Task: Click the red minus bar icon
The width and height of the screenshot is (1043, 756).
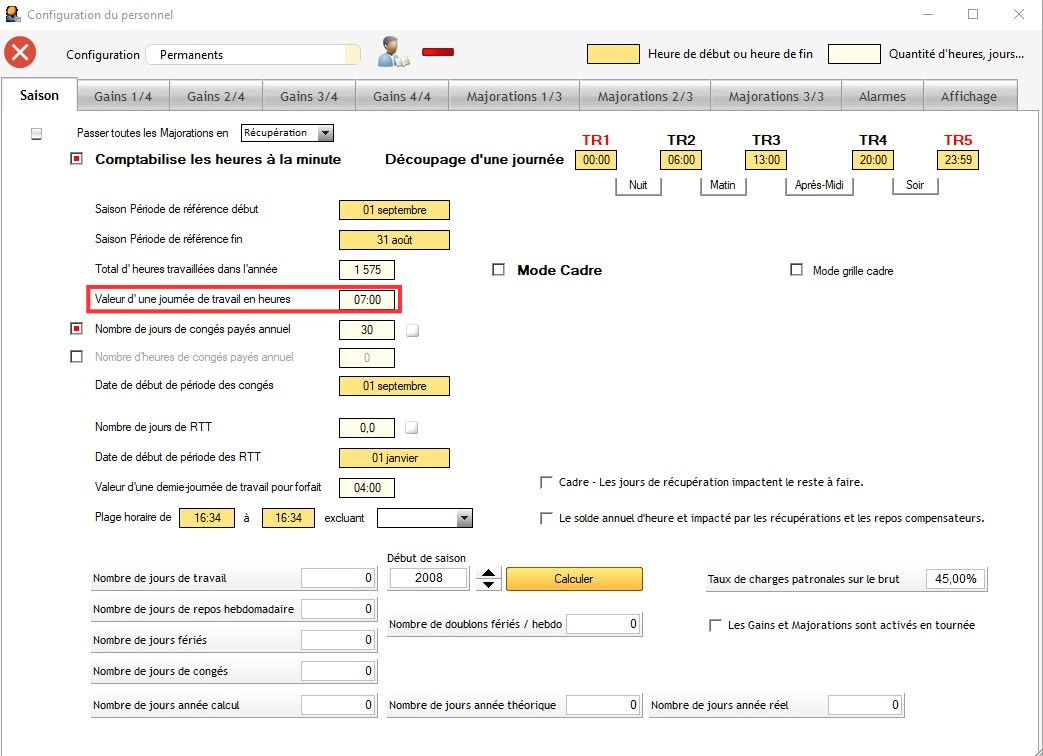Action: click(438, 52)
